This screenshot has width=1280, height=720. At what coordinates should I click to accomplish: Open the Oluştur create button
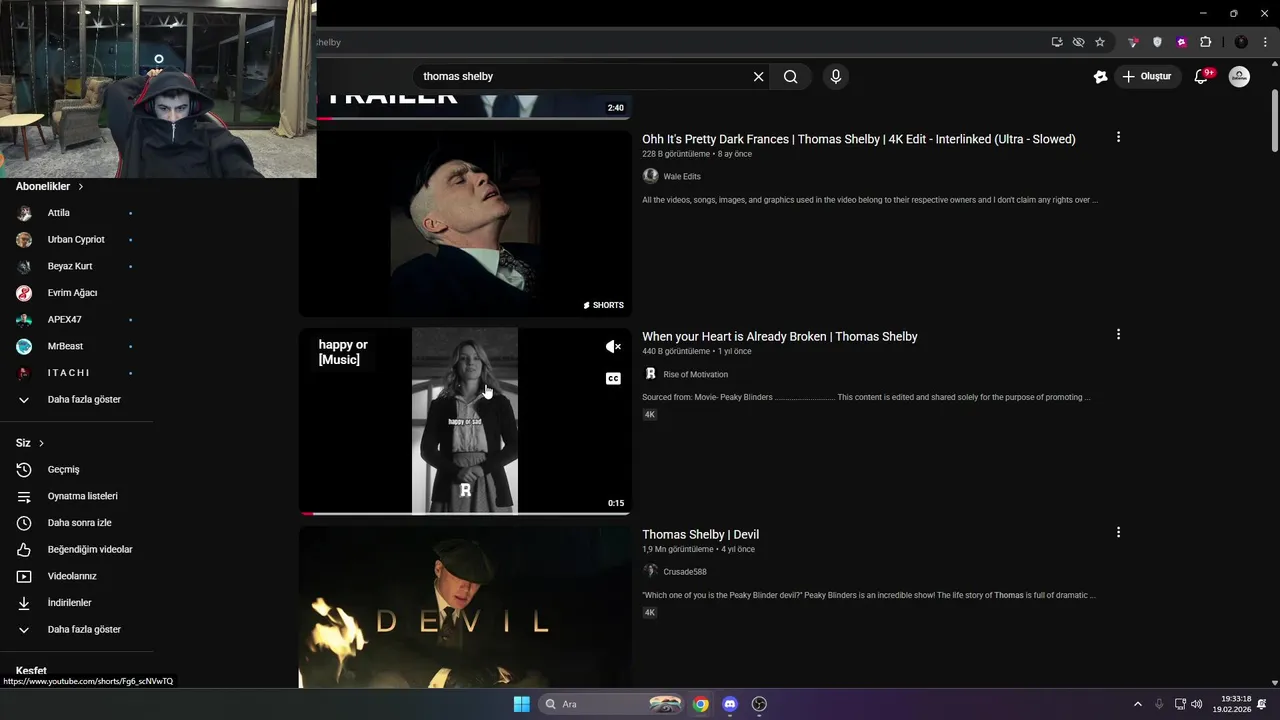(x=1149, y=76)
